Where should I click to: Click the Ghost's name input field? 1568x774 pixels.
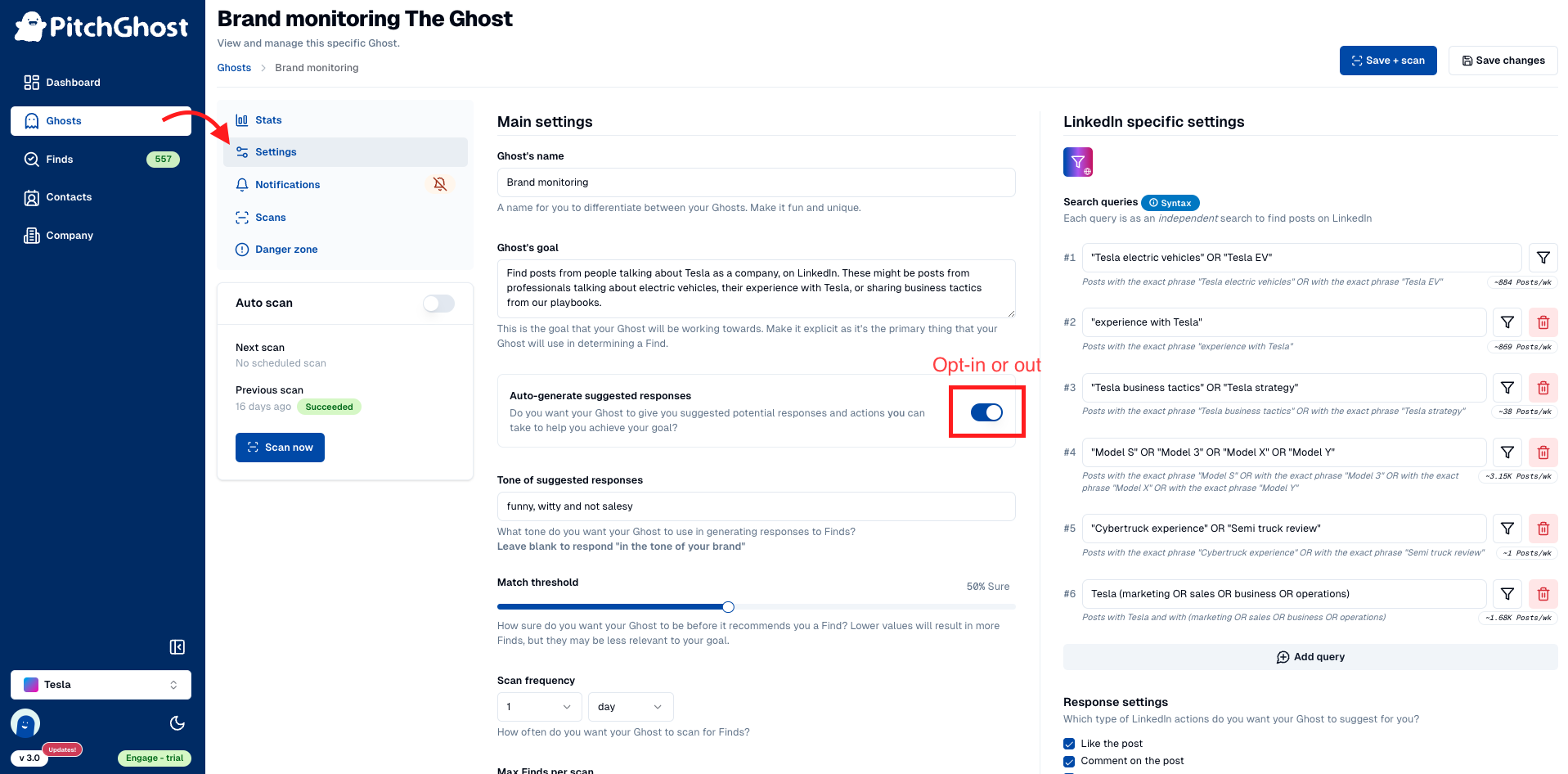click(756, 182)
